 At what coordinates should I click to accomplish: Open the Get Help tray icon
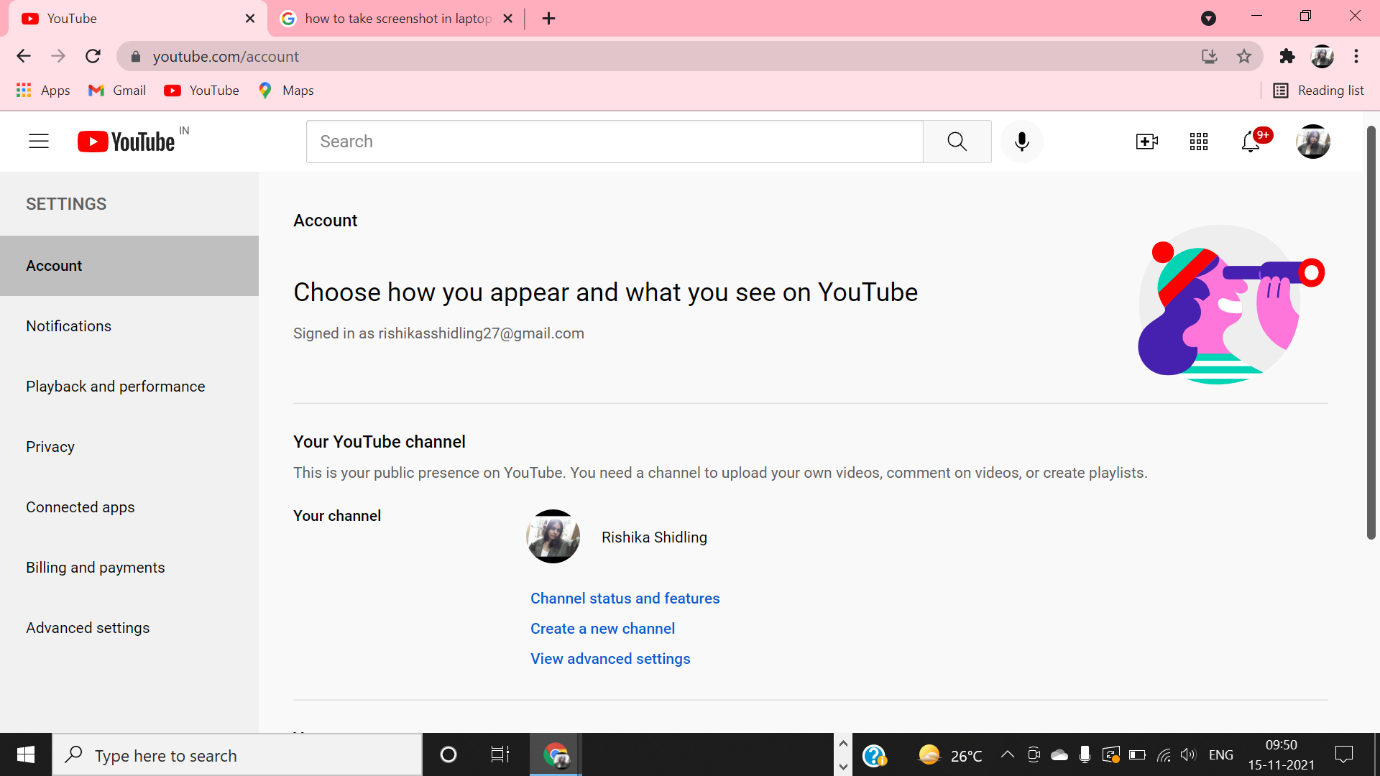tap(874, 755)
